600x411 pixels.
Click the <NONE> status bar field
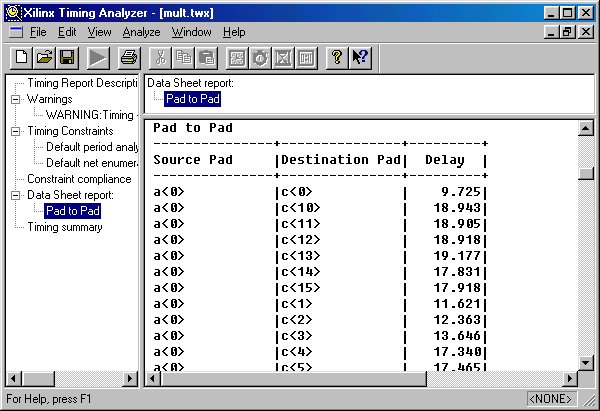551,399
